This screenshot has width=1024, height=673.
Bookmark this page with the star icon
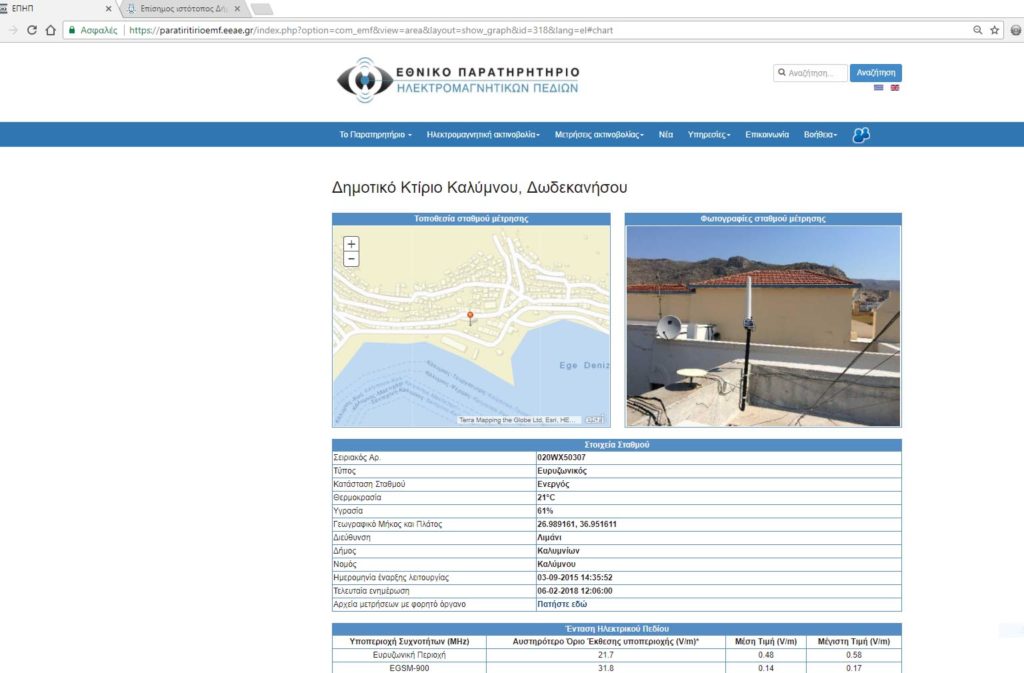pyautogui.click(x=994, y=30)
